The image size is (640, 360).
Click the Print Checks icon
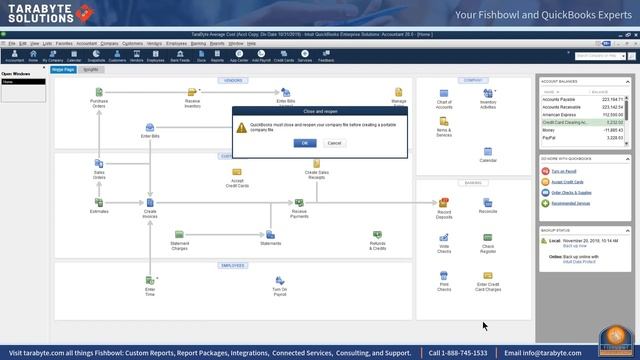pos(444,281)
